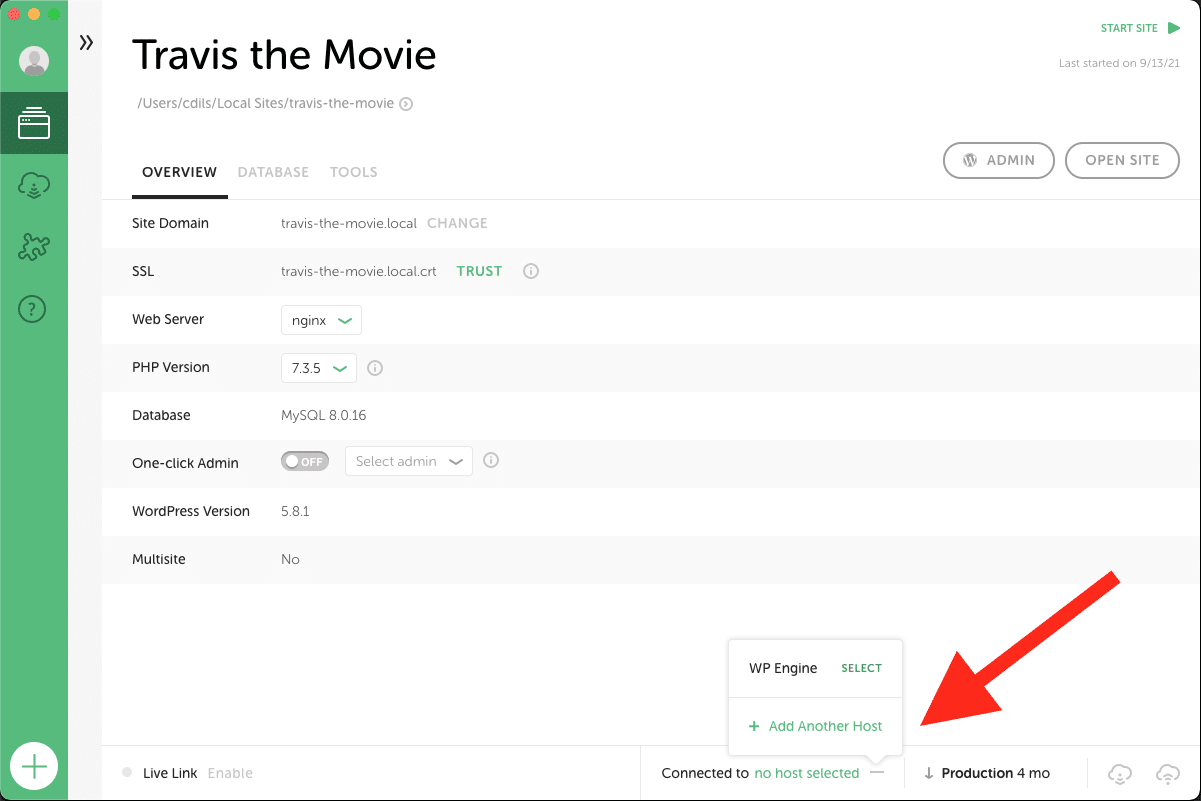The image size is (1201, 801).
Task: Toggle One-click Admin on
Action: tap(304, 461)
